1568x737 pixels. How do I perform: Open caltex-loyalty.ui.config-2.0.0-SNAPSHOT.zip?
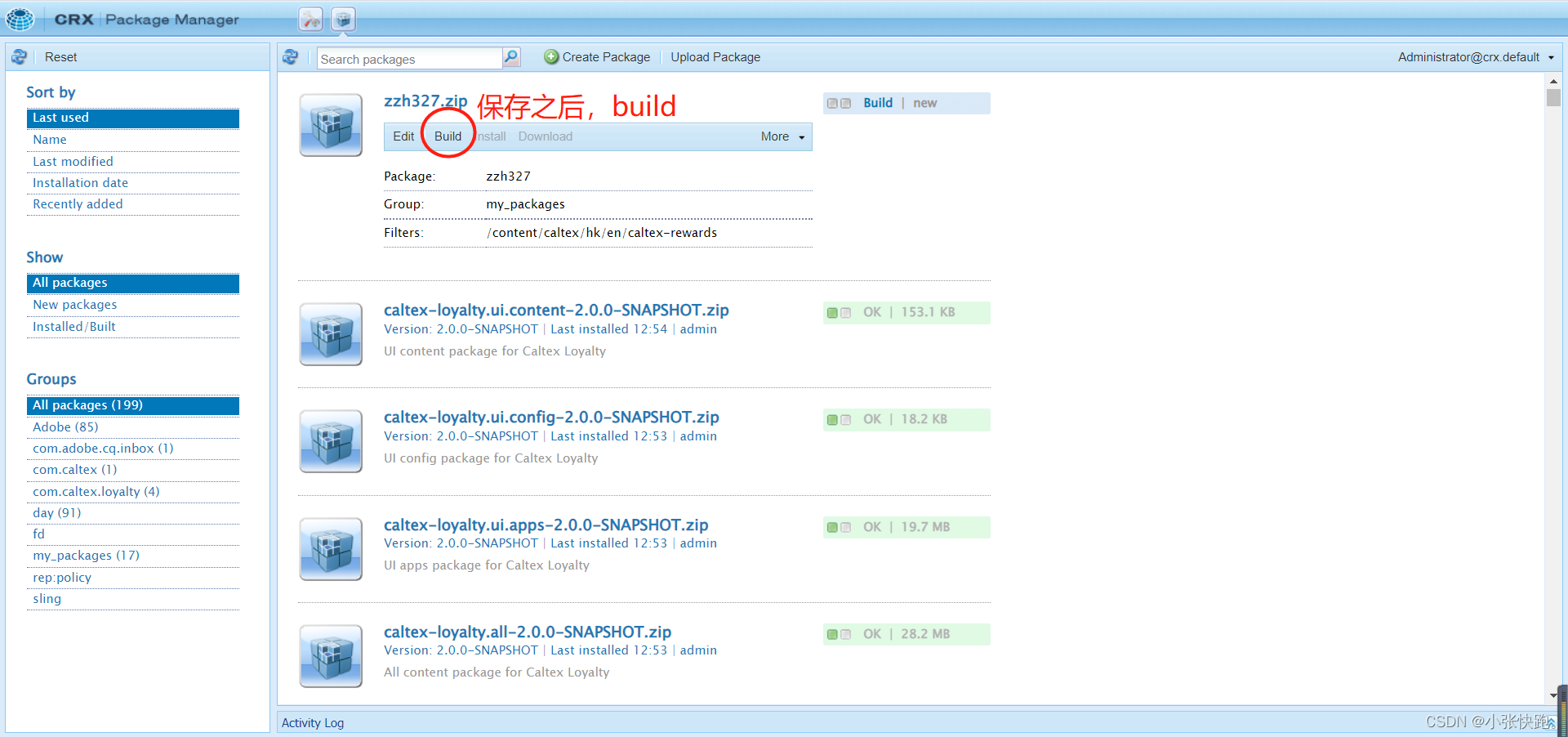(x=551, y=418)
